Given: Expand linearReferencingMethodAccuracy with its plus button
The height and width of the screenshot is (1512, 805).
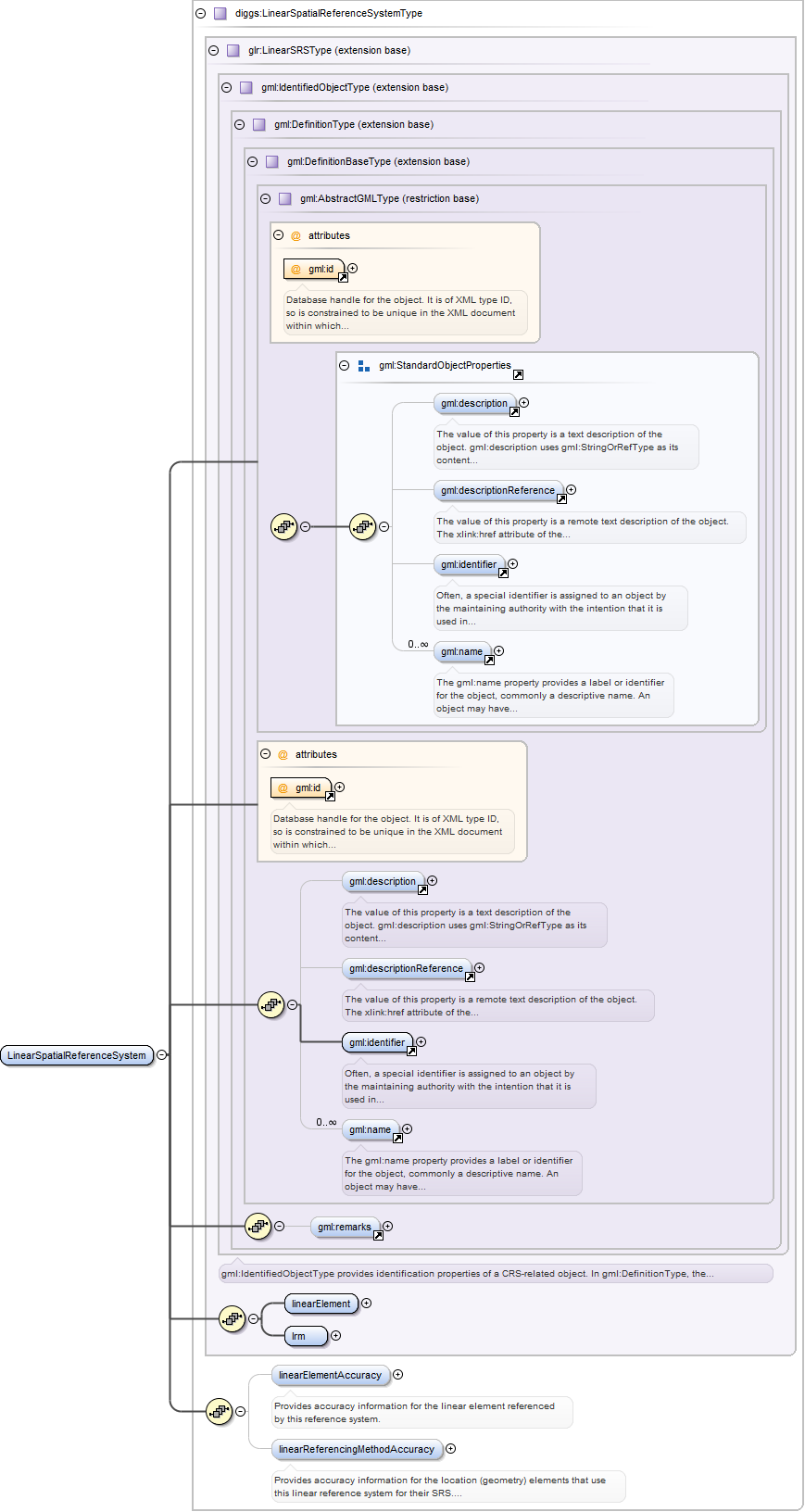Looking at the screenshot, I should (451, 1449).
